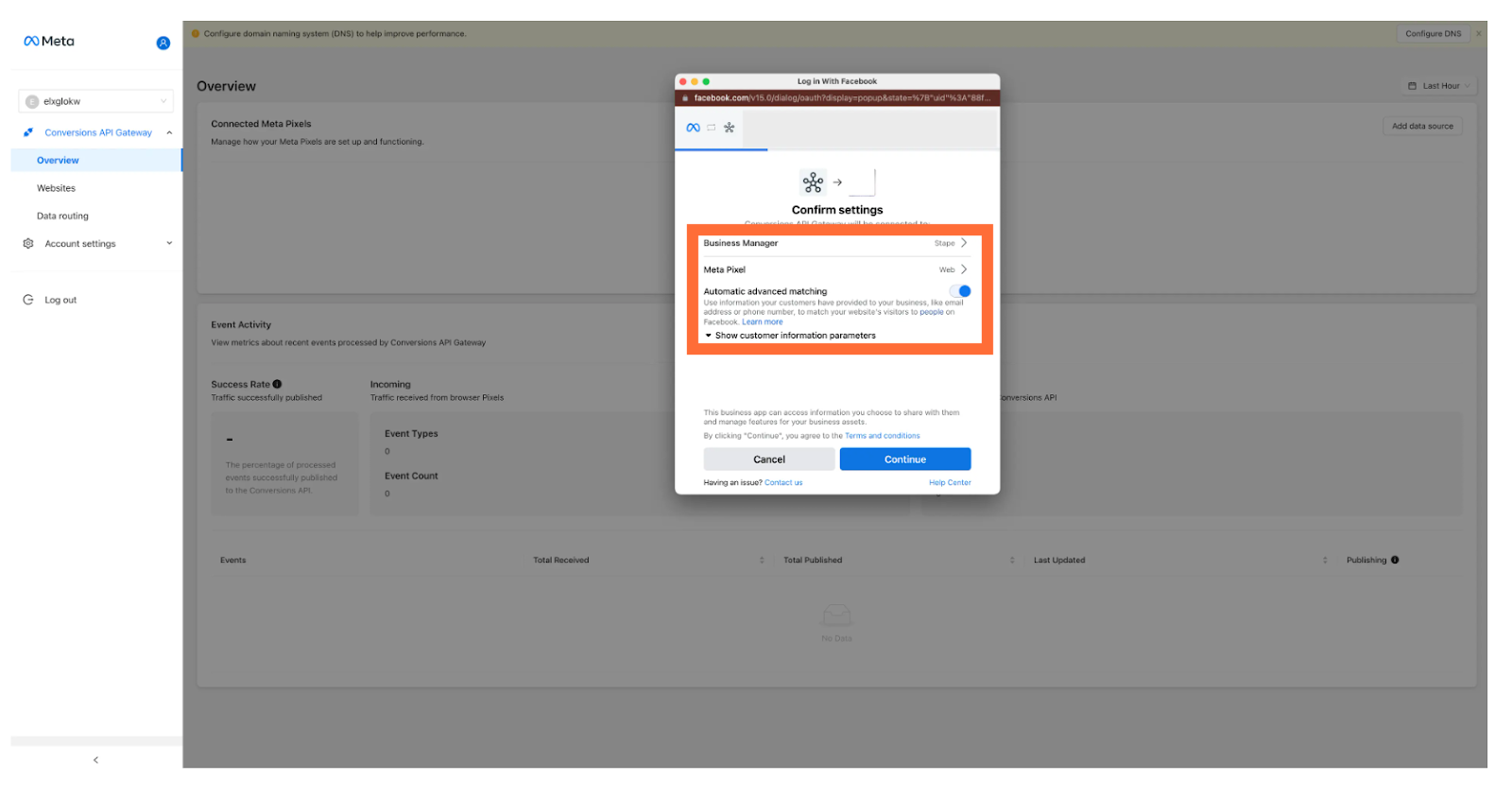Toggle Automatic advanced matching switch
The width and height of the screenshot is (1512, 798).
960,291
